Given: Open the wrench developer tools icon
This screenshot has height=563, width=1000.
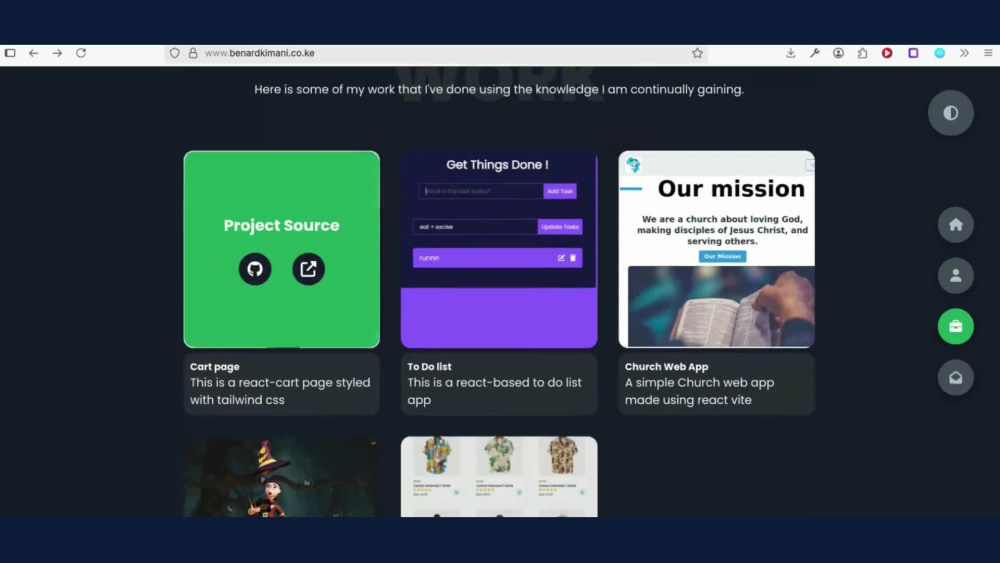Looking at the screenshot, I should (814, 53).
